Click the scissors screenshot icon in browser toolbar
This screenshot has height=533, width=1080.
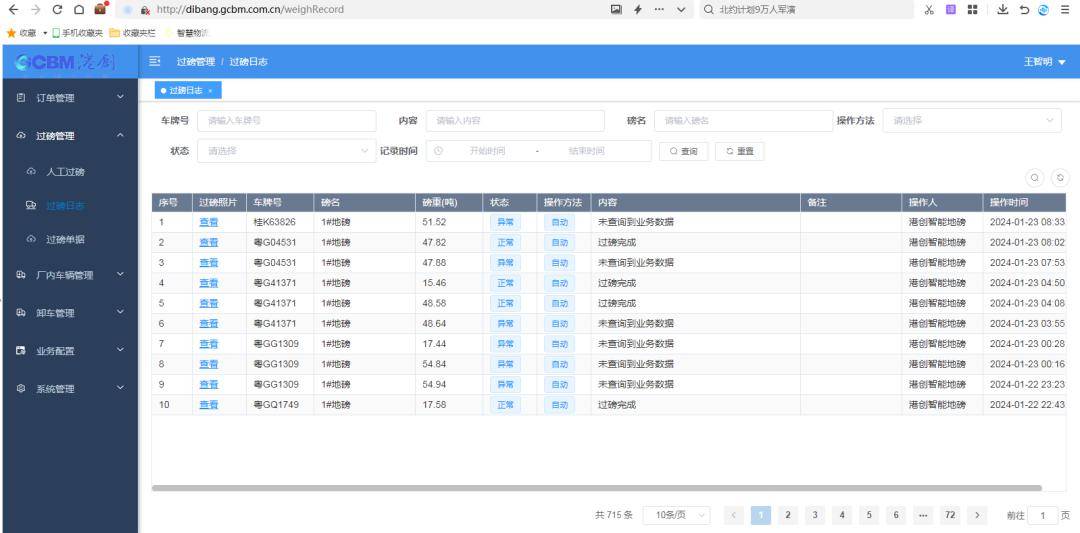tap(929, 10)
